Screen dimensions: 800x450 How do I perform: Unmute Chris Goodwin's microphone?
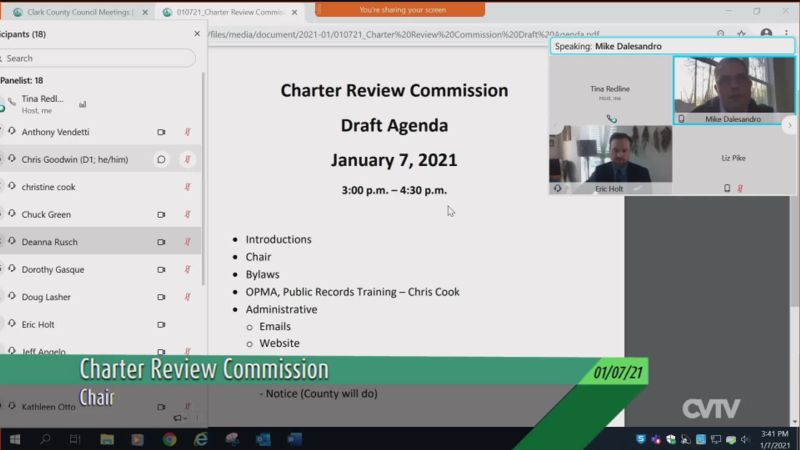pos(187,159)
